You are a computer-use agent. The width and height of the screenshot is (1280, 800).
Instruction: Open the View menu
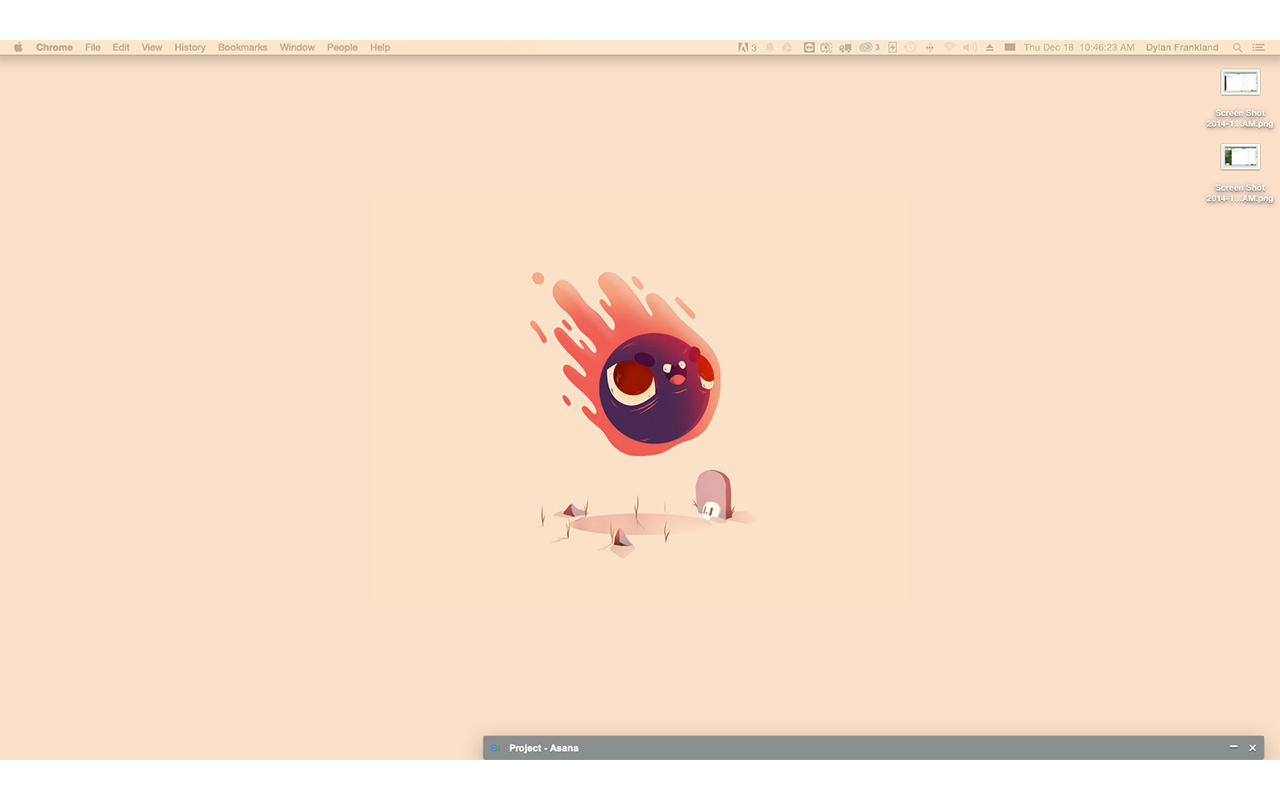pos(152,47)
